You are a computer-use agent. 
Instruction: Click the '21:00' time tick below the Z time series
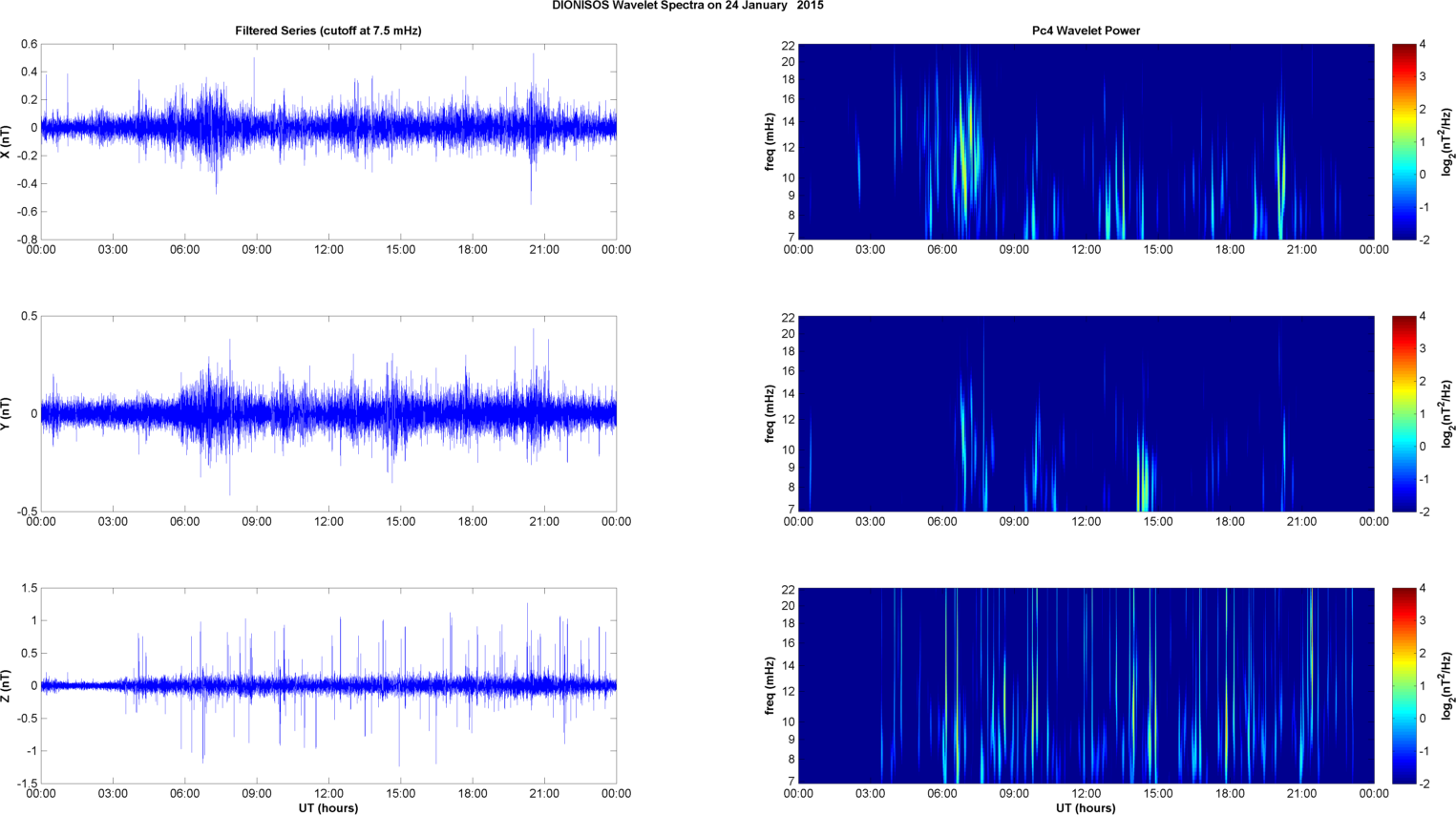544,794
